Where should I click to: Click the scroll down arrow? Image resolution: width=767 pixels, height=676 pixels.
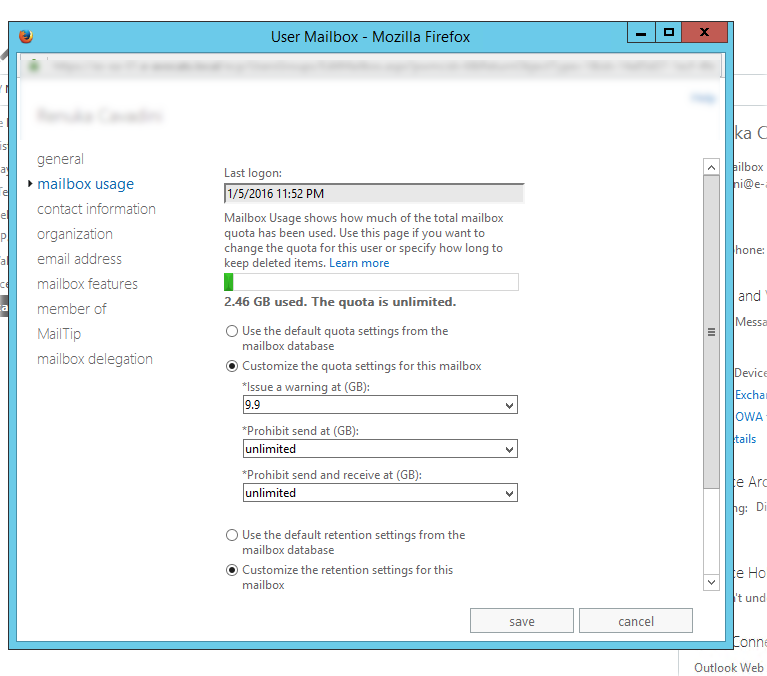pyautogui.click(x=711, y=582)
